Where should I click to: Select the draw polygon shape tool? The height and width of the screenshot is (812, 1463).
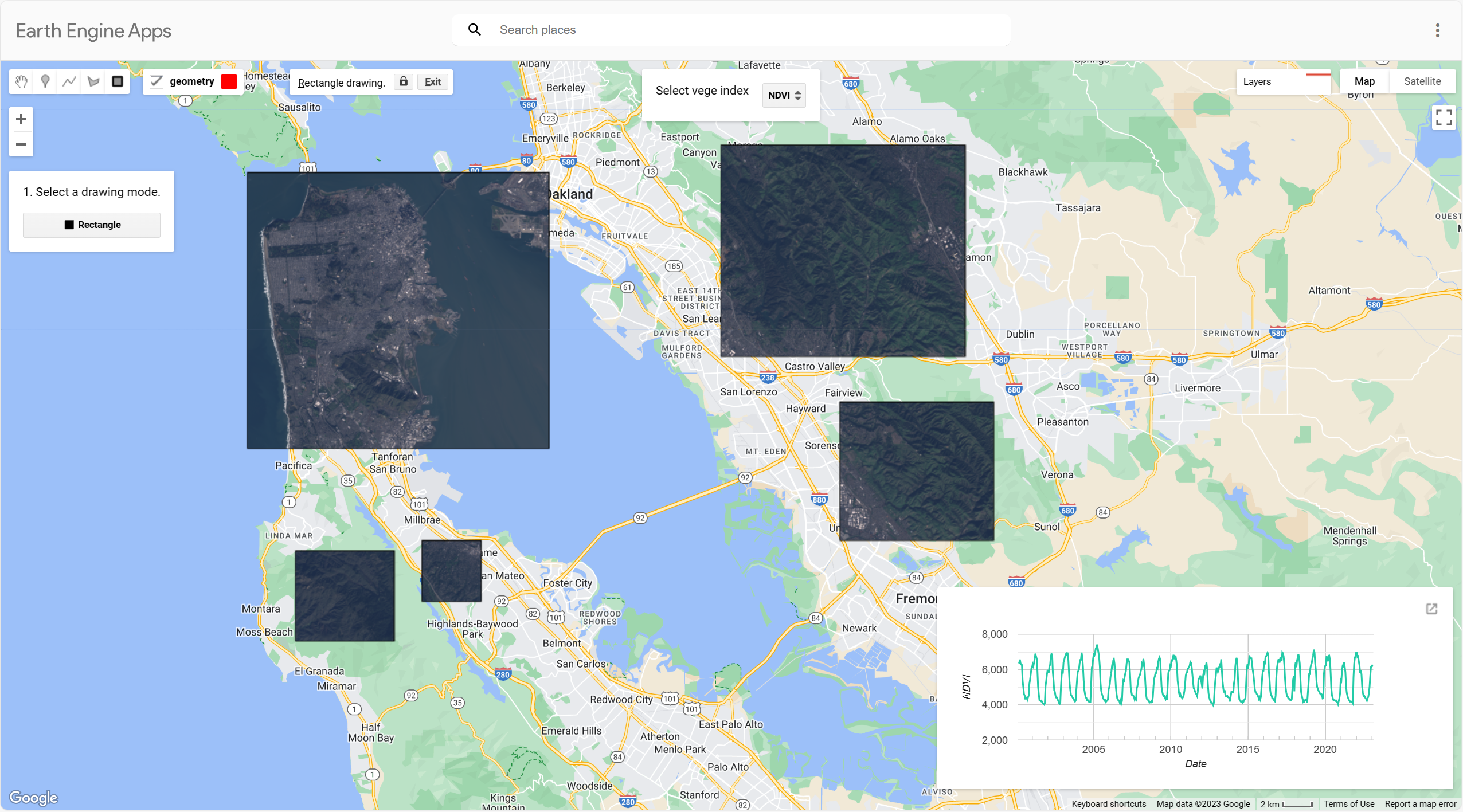tap(93, 81)
